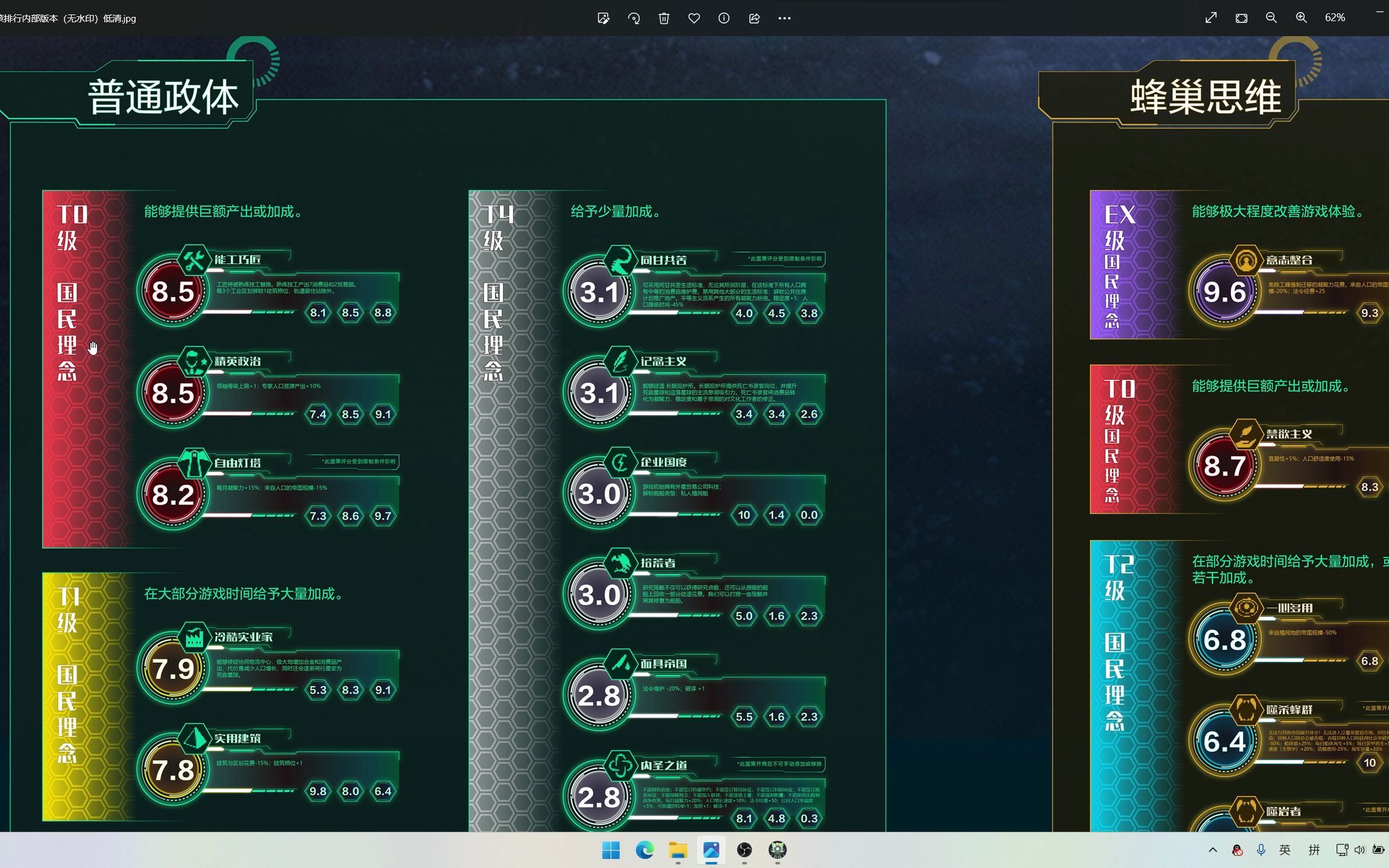Click the 面具帝国 civic icon
This screenshot has height=868, width=1389.
[620, 664]
